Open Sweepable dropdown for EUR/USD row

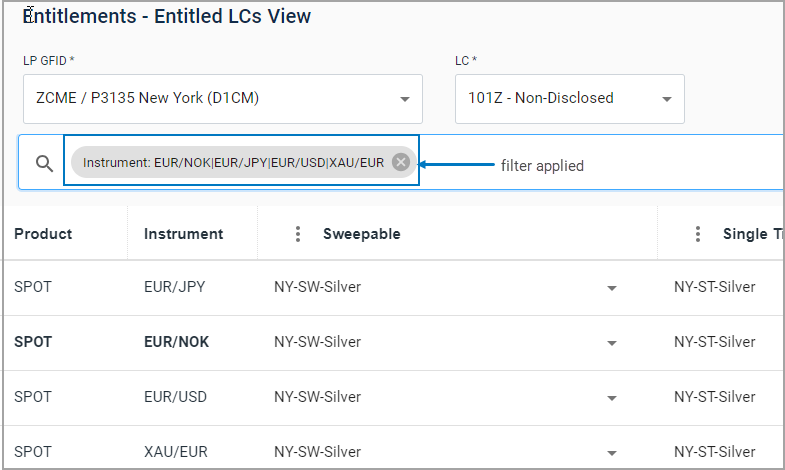(611, 398)
